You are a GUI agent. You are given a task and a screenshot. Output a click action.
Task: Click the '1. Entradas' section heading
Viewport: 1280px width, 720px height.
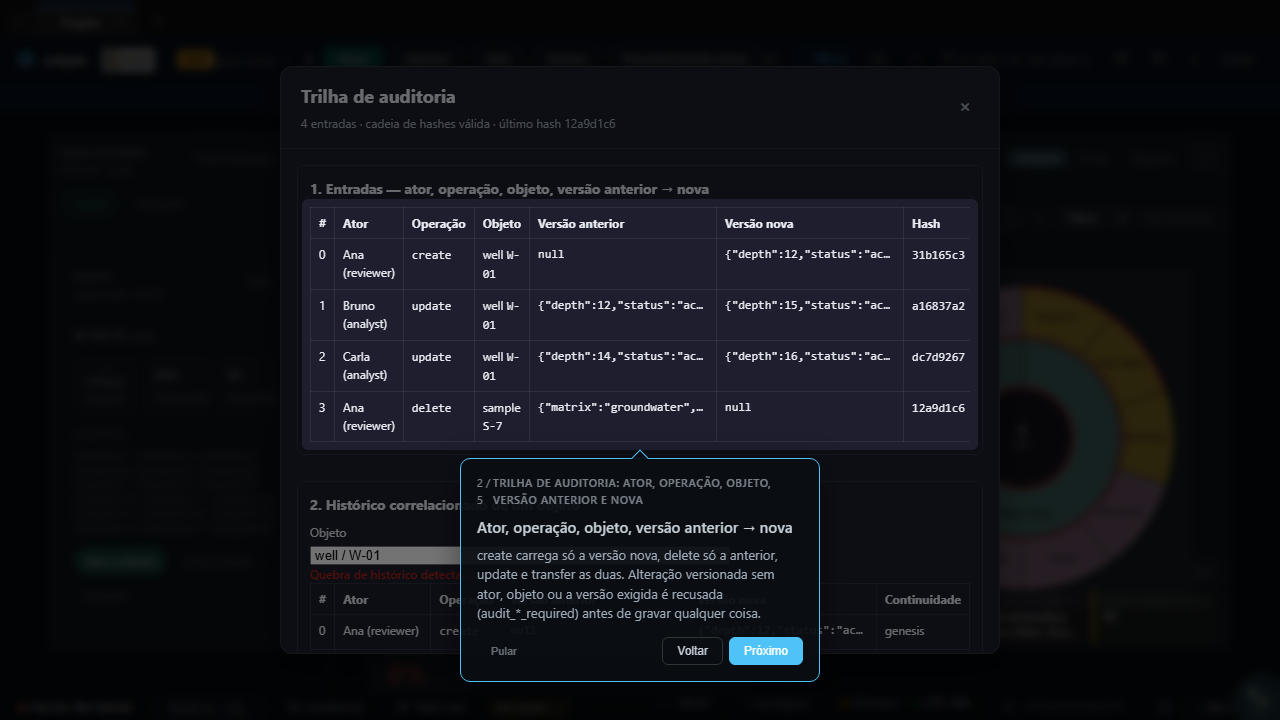pyautogui.click(x=510, y=189)
